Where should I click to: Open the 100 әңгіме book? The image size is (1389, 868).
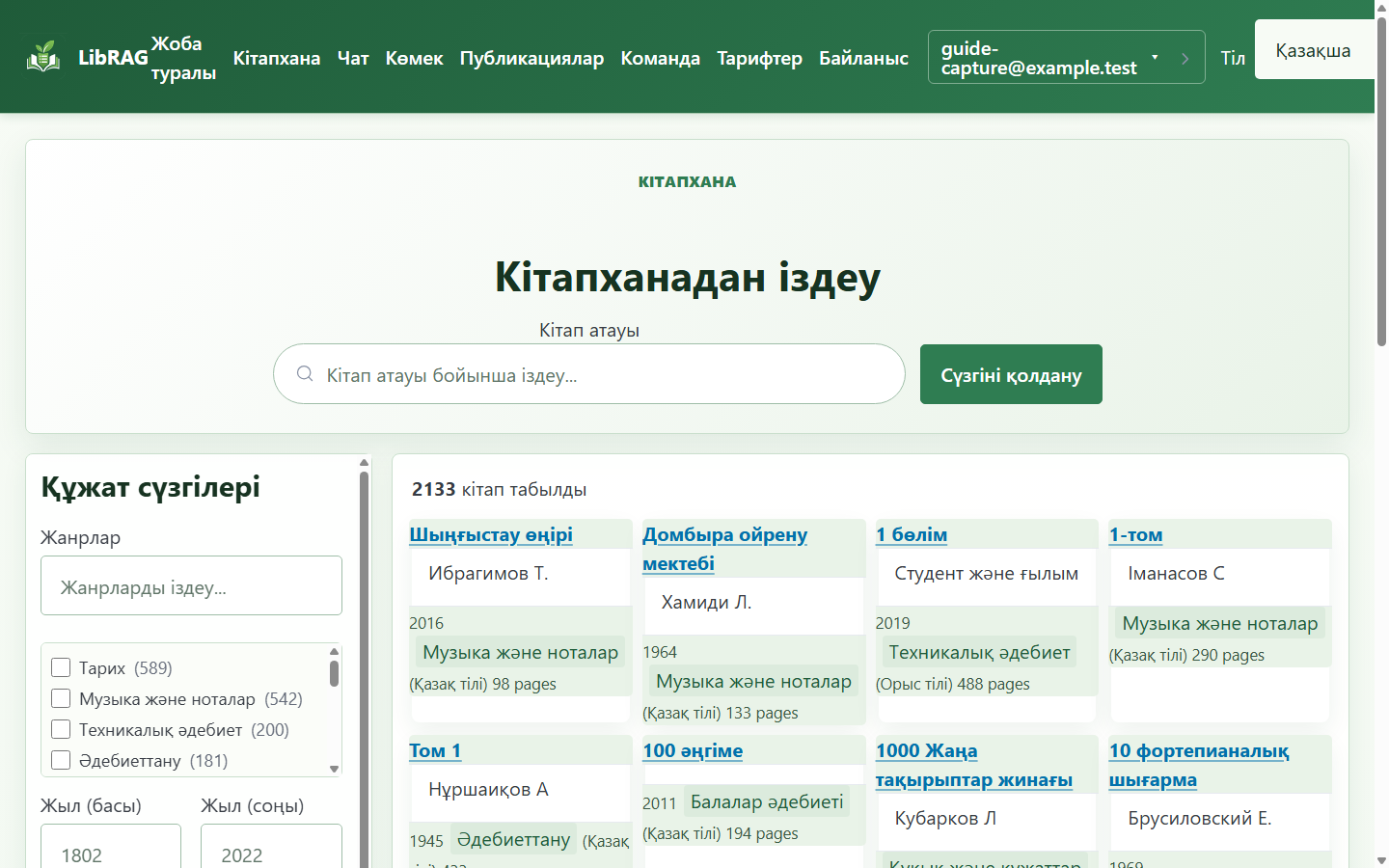point(693,750)
